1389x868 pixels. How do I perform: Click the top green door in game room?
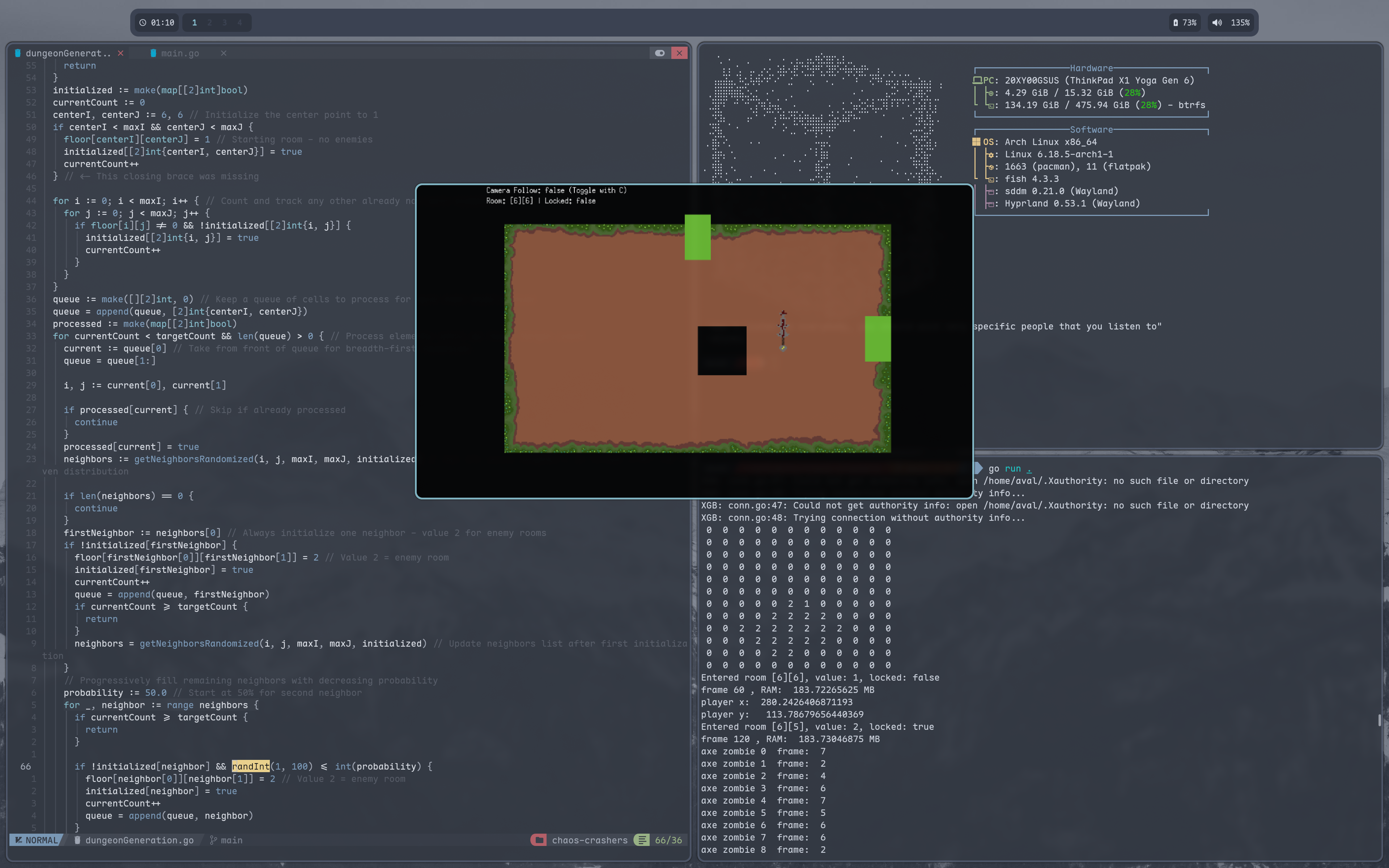point(697,237)
